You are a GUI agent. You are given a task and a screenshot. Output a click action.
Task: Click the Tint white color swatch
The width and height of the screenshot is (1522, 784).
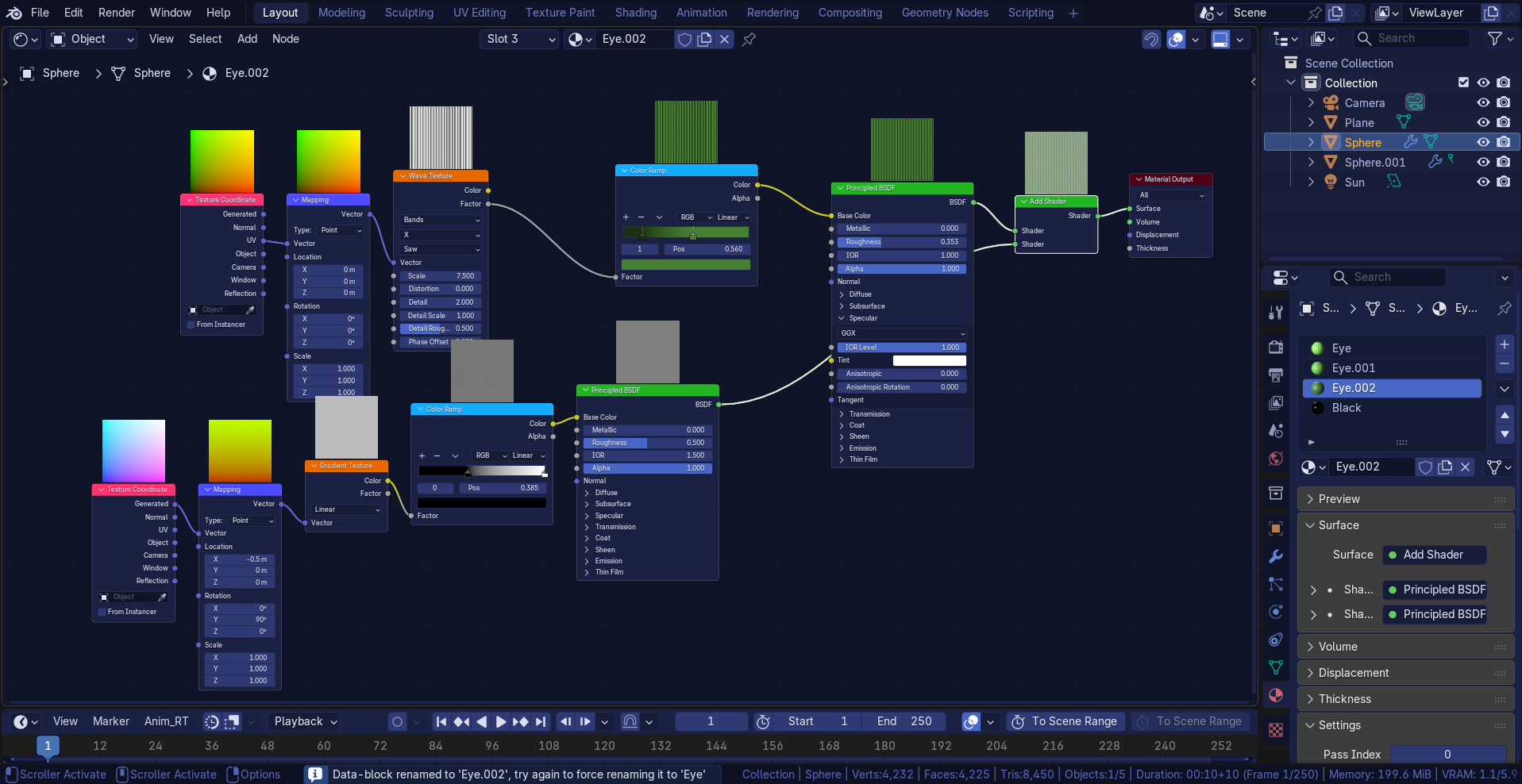tap(929, 360)
